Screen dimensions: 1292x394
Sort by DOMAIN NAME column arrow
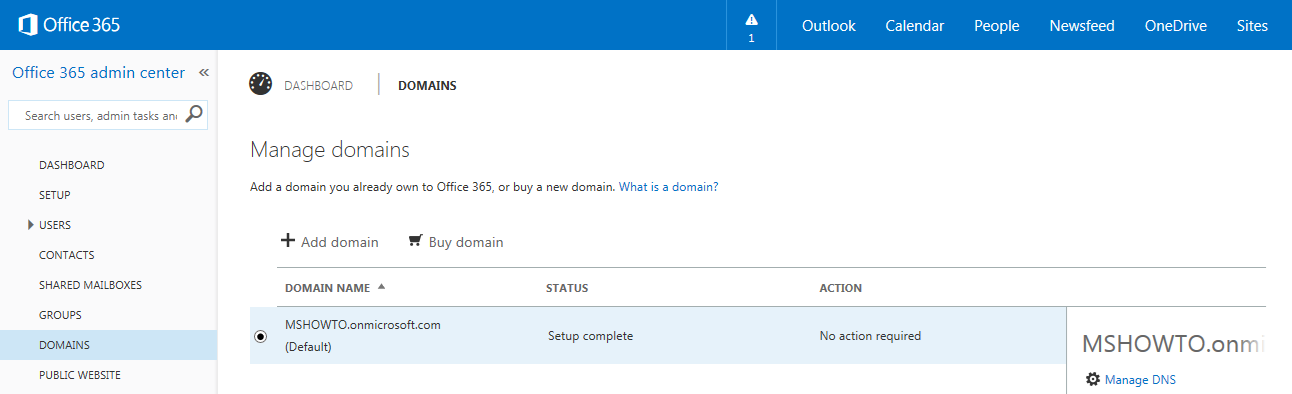click(380, 287)
